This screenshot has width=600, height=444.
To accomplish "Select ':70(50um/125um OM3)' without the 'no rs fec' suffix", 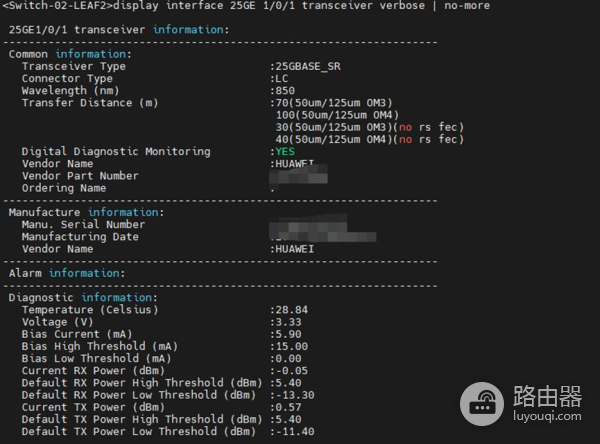I will [x=331, y=103].
